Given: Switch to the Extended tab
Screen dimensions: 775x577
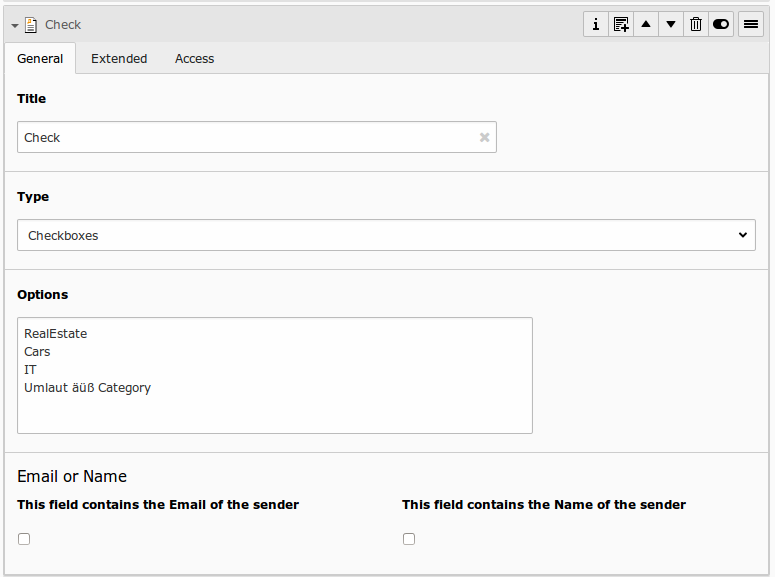Looking at the screenshot, I should [x=119, y=59].
